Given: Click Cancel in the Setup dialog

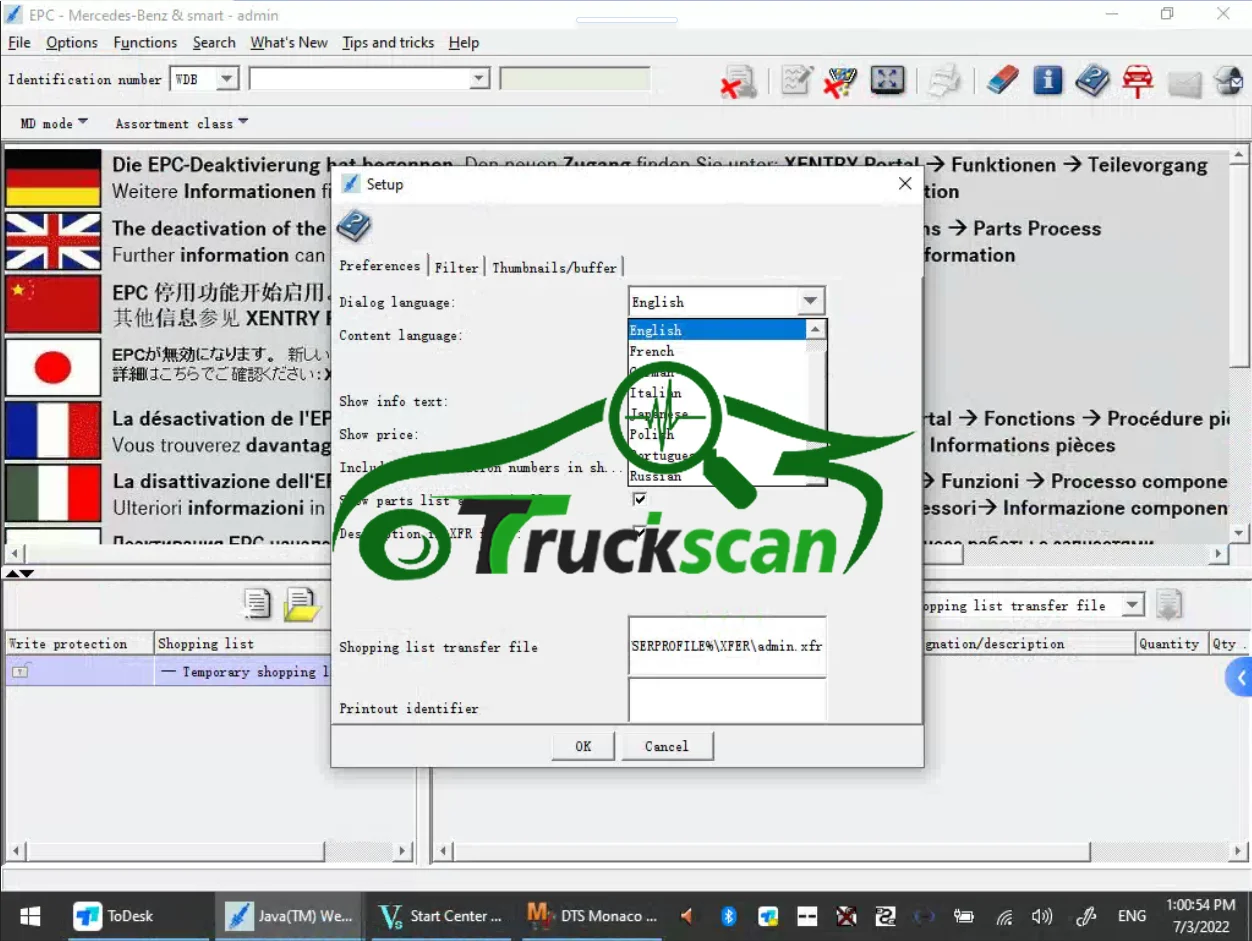Looking at the screenshot, I should tap(667, 746).
